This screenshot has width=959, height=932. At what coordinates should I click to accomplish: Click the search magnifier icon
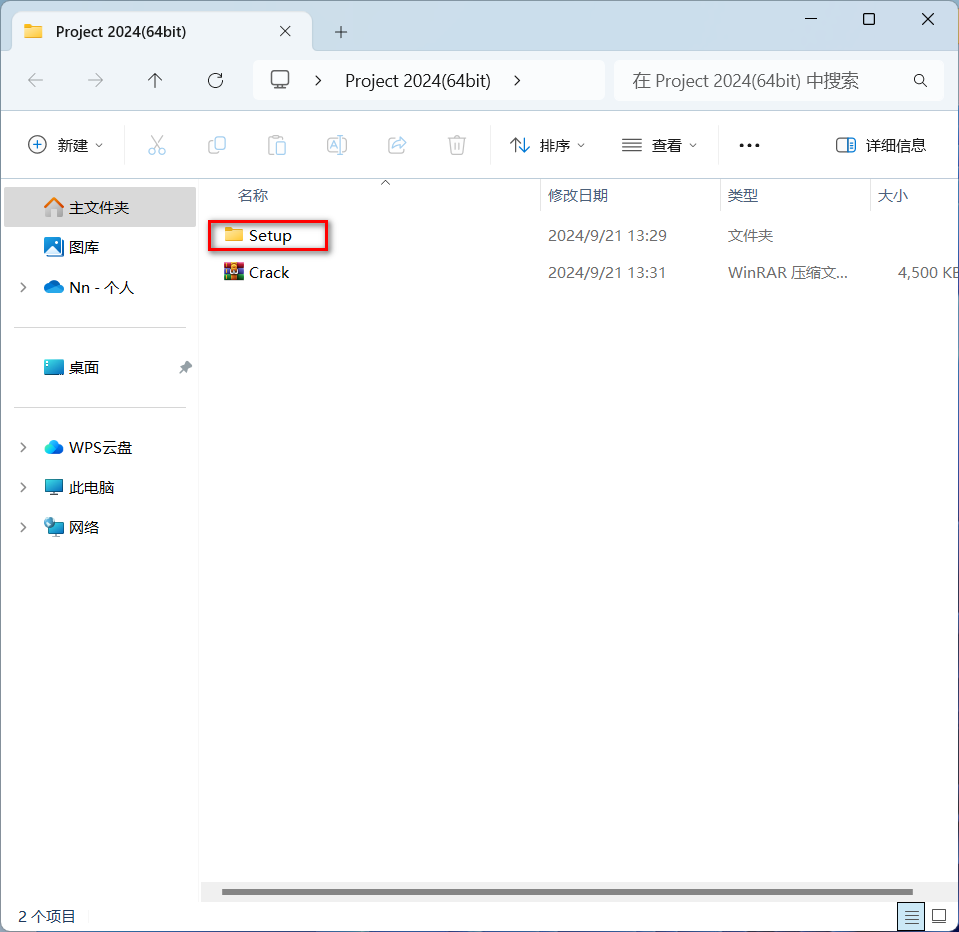click(920, 80)
